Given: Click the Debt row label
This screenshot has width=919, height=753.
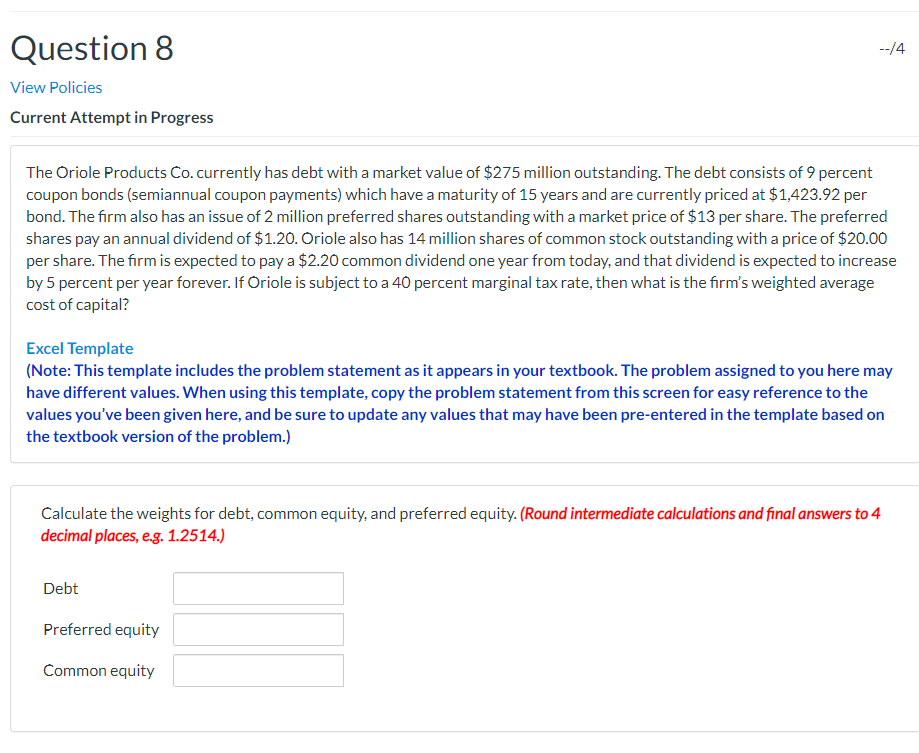Looking at the screenshot, I should (x=60, y=588).
